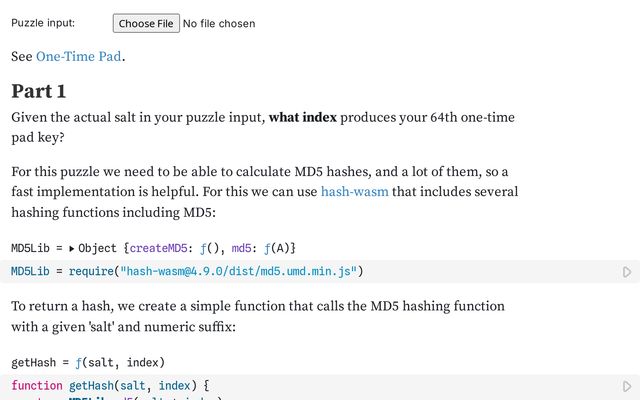
Task: Run the MD5Lib require cell
Action: click(x=627, y=272)
